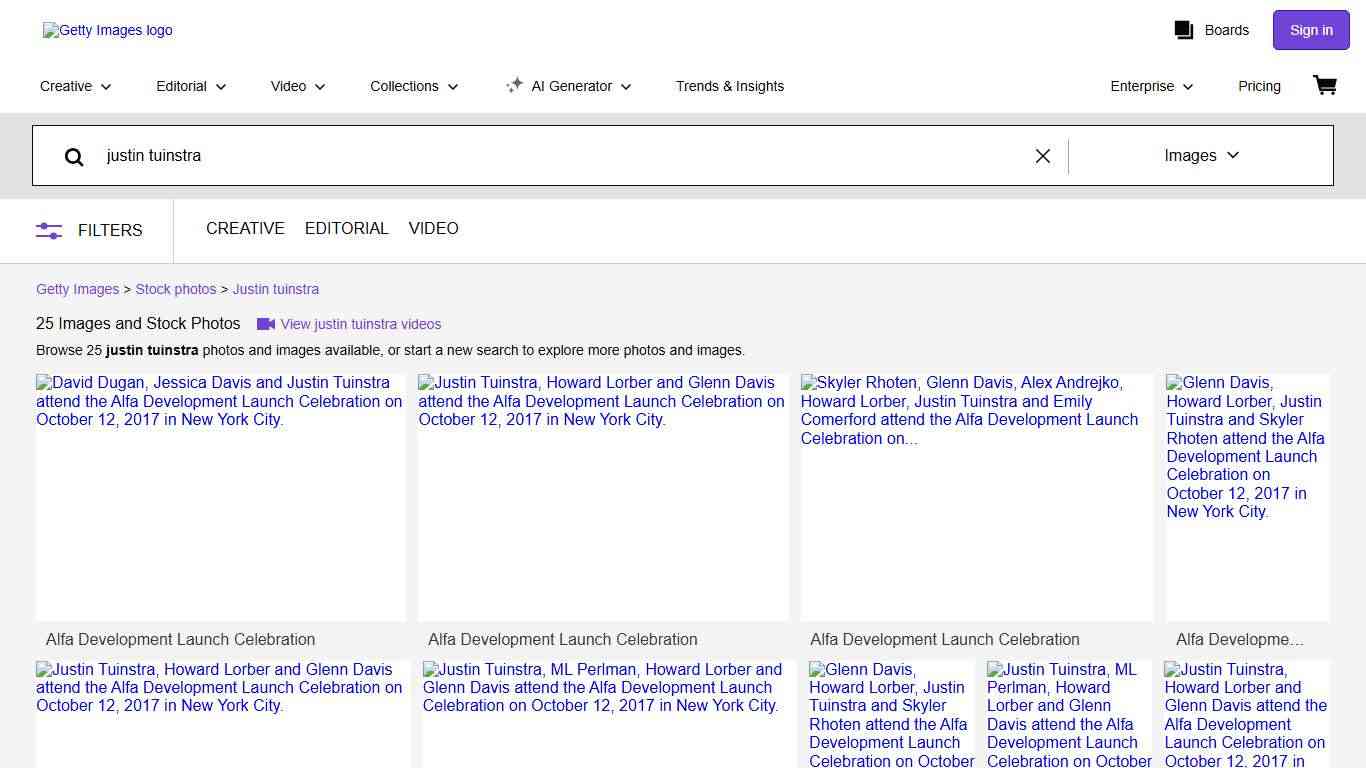The image size is (1366, 768).
Task: Switch to the EDITORIAL results tab
Action: 346,228
